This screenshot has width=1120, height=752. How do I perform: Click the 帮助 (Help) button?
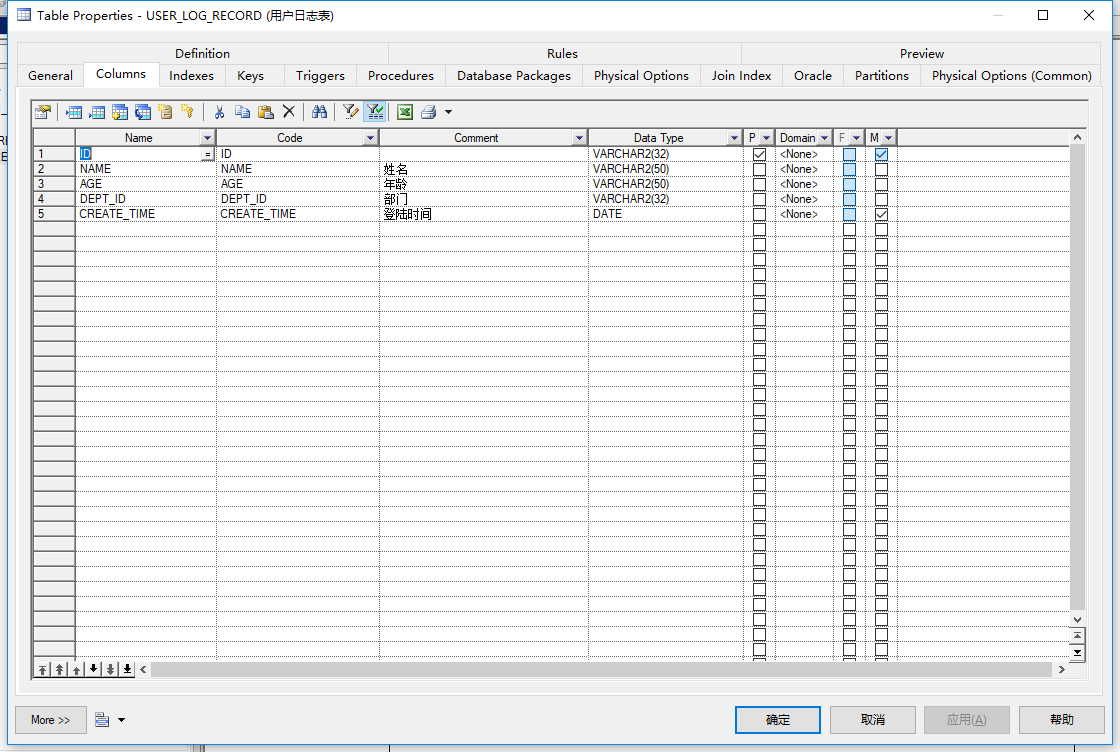point(1061,720)
